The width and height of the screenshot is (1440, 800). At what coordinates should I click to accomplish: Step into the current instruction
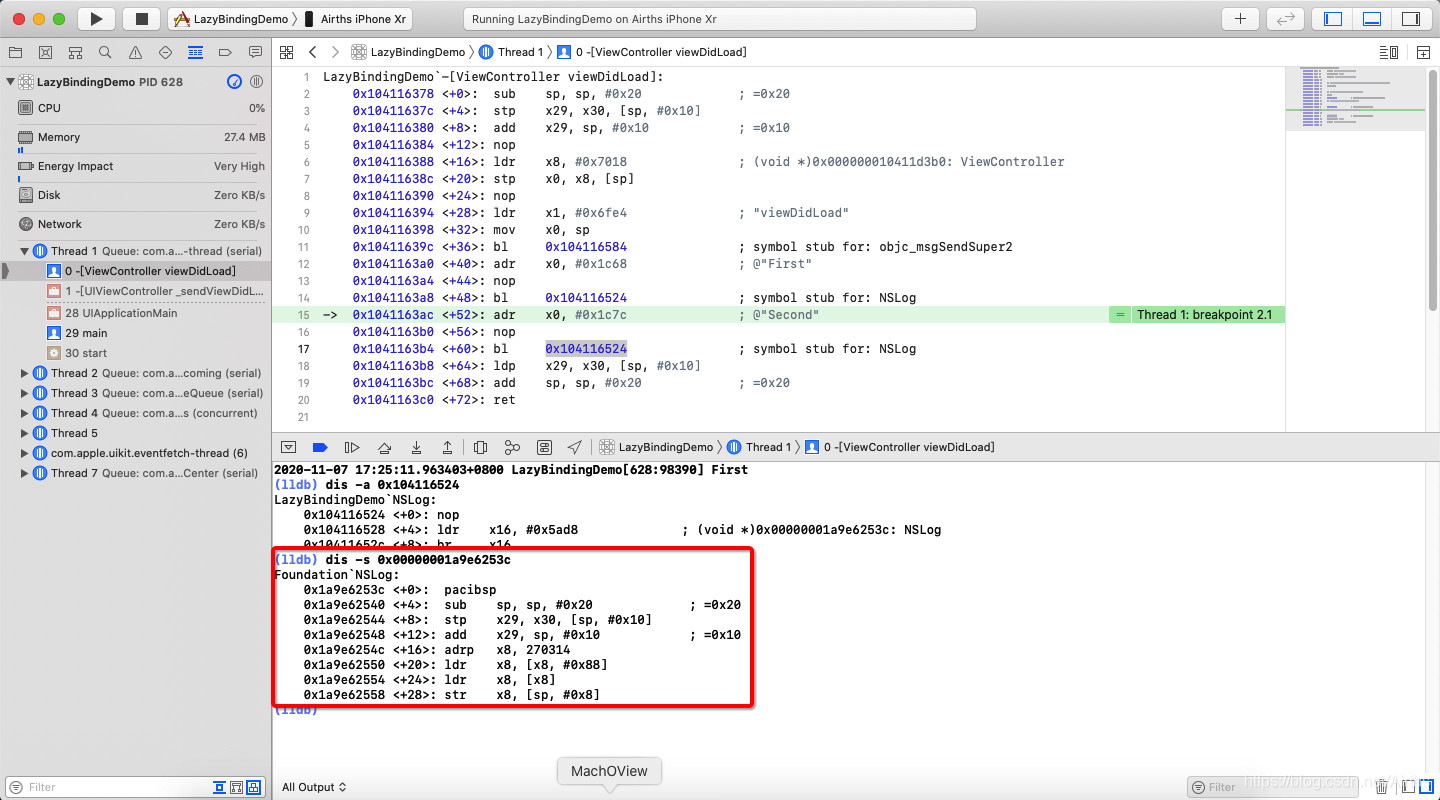tap(416, 447)
